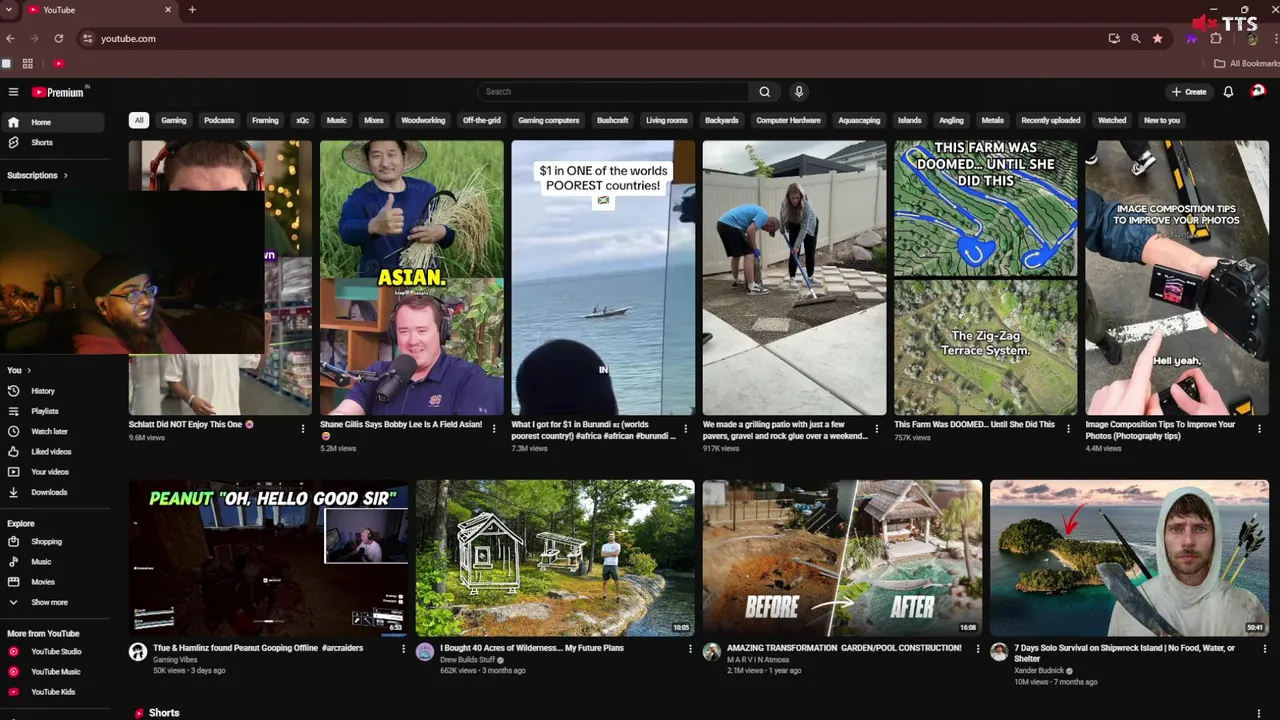Open Shopping under Explore

coord(52,541)
